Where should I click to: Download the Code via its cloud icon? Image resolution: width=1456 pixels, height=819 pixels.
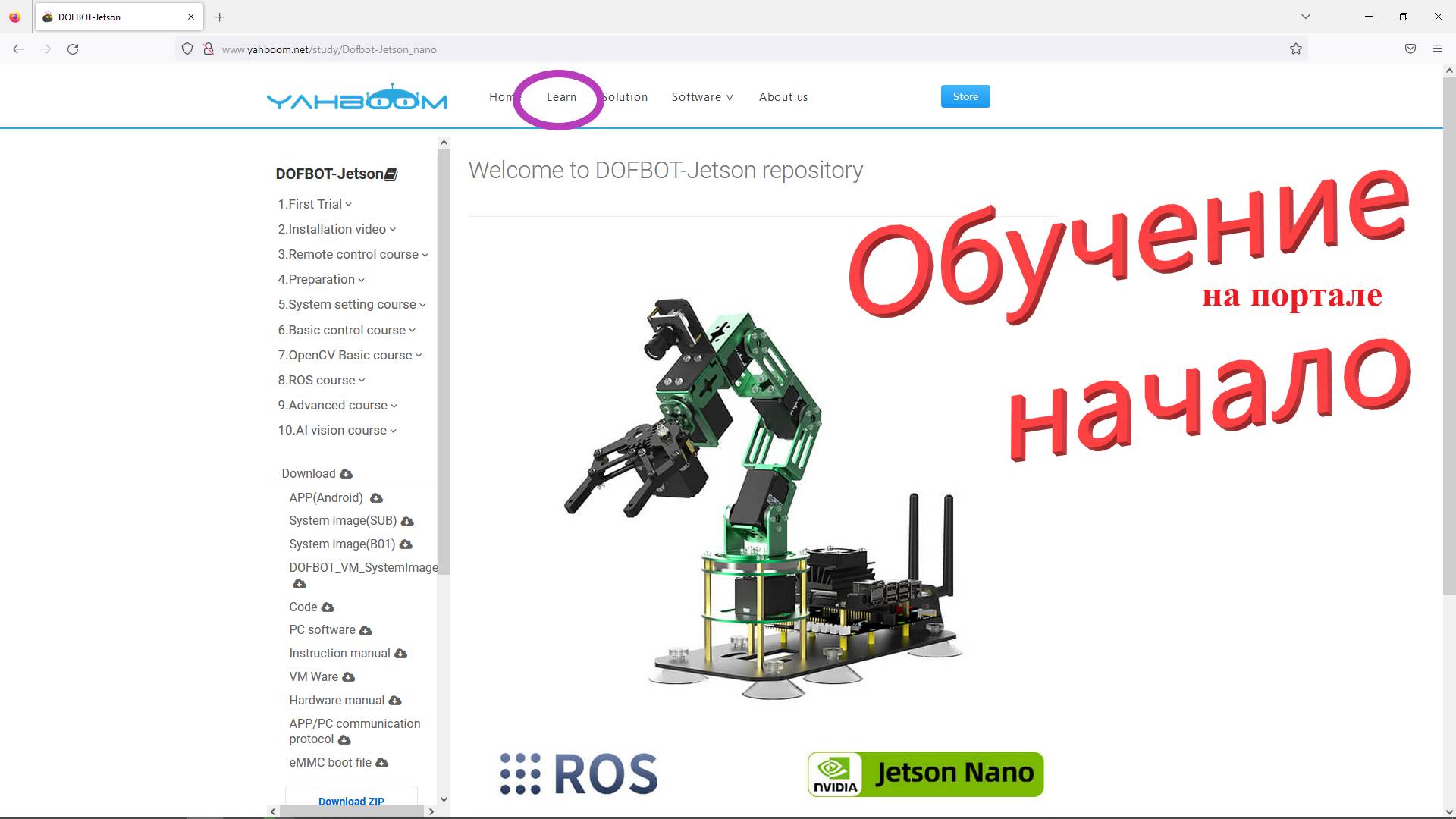click(x=328, y=607)
